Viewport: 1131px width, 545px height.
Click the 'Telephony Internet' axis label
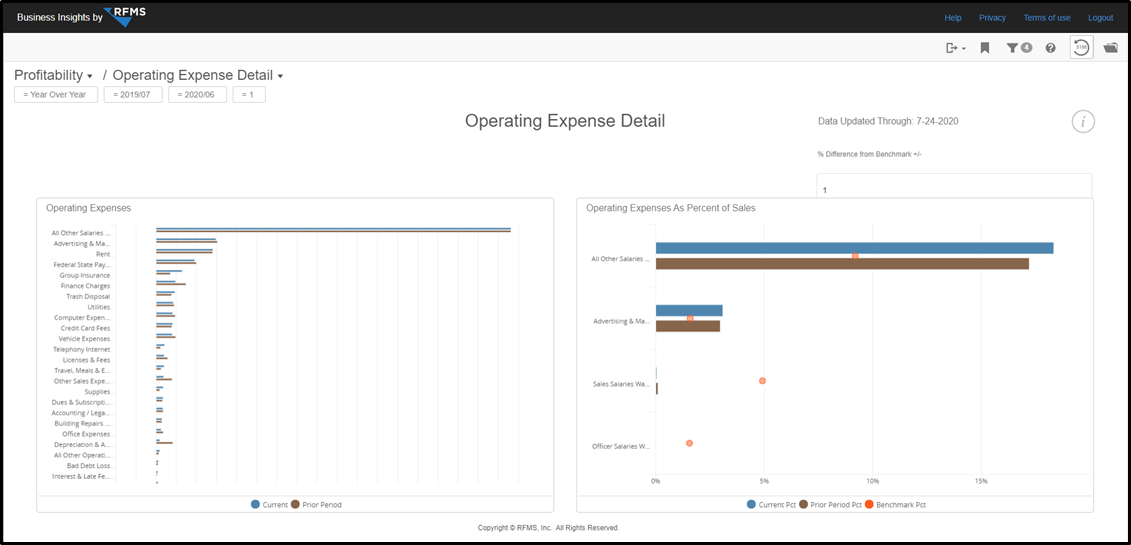[82, 350]
